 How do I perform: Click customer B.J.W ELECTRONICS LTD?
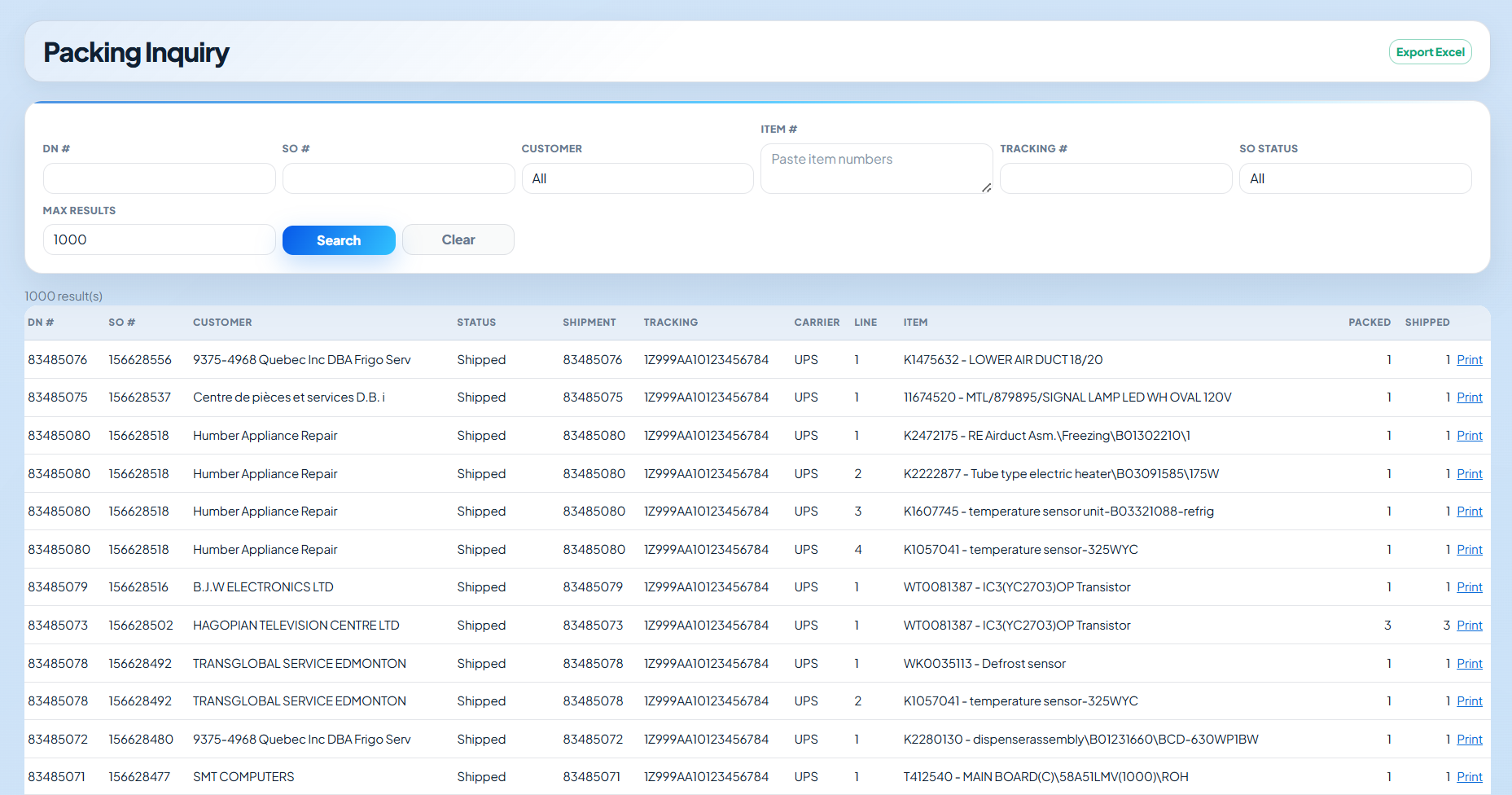pyautogui.click(x=263, y=587)
